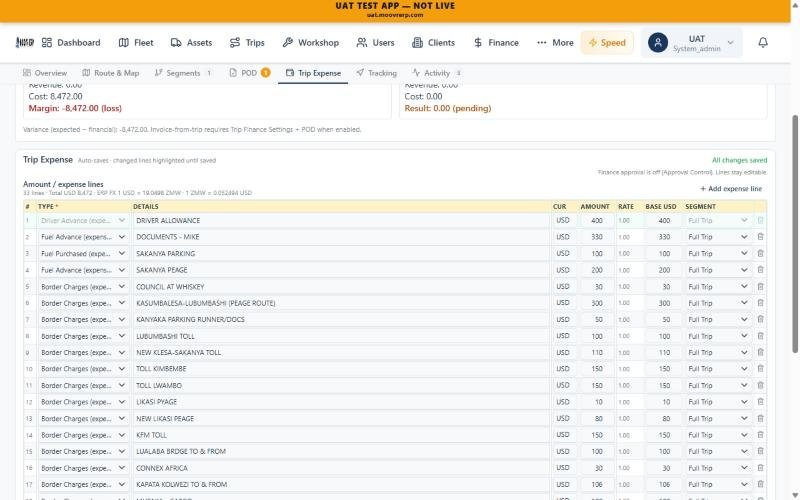Delete the DOCUMENTS - MIKE expense line
Viewport: 800px width, 500px height.
(760, 237)
